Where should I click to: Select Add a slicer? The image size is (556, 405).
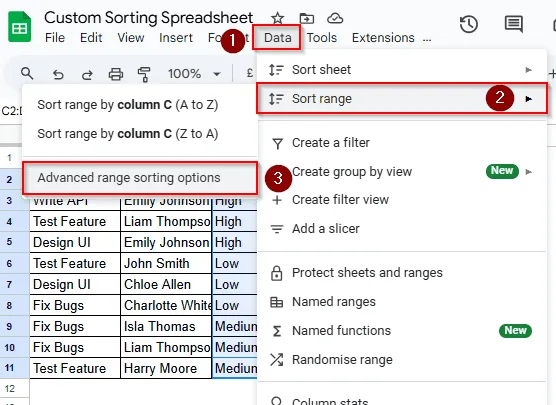(x=401, y=229)
